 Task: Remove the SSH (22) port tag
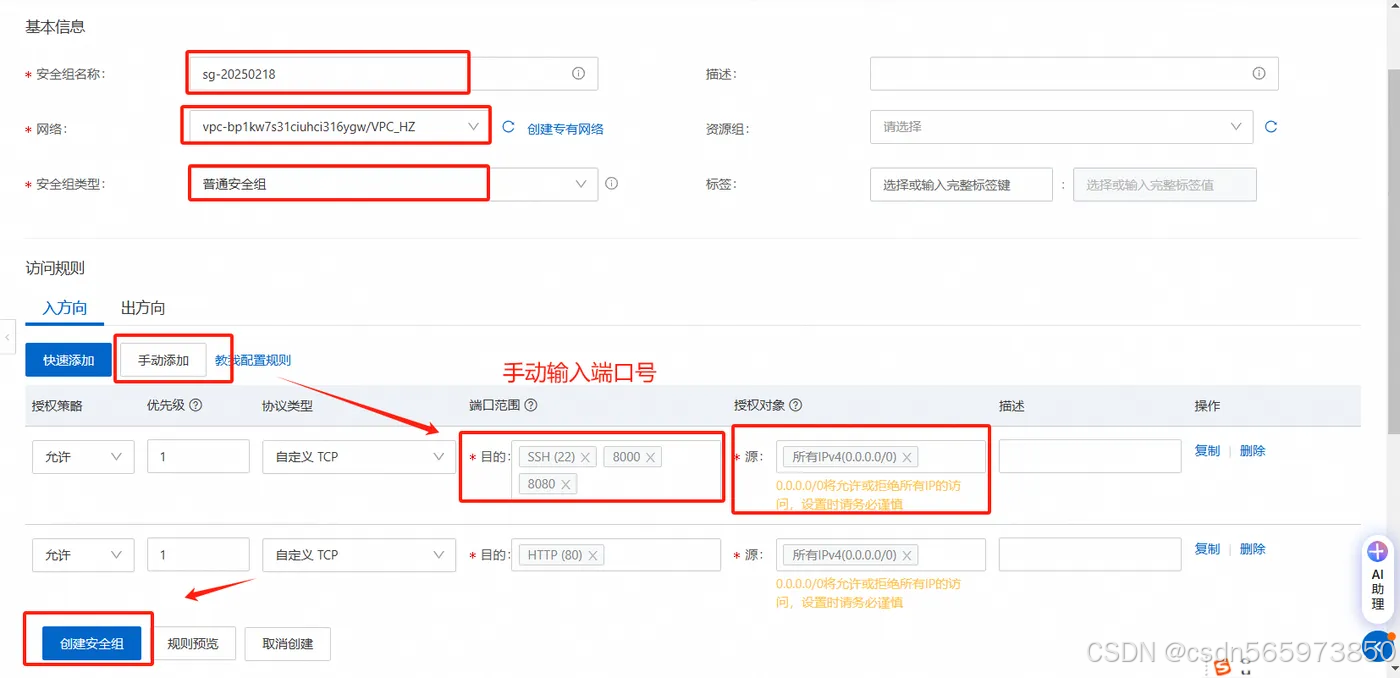[x=586, y=457]
